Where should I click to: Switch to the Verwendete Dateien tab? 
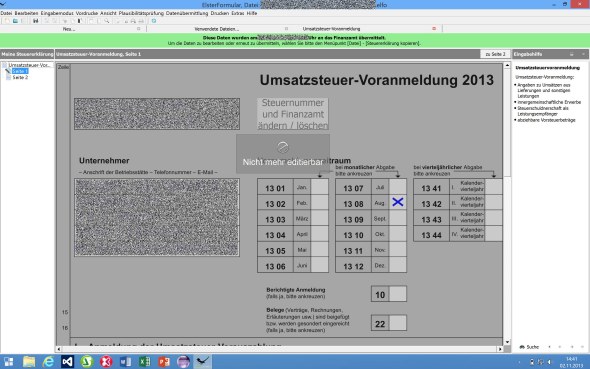pyautogui.click(x=217, y=29)
